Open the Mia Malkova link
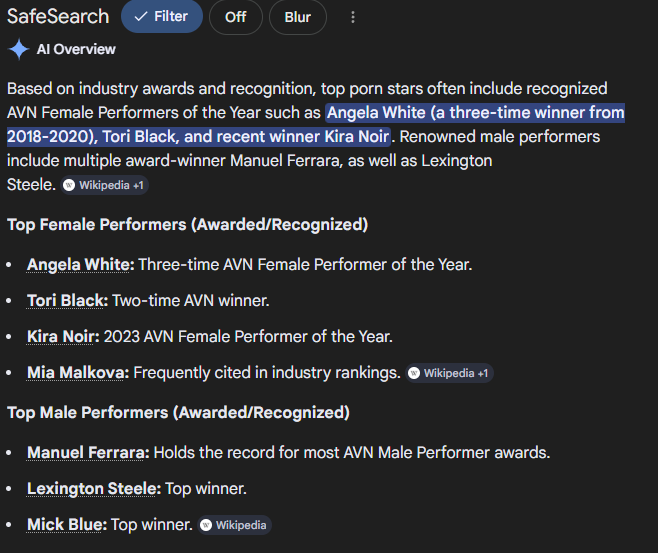 click(76, 373)
